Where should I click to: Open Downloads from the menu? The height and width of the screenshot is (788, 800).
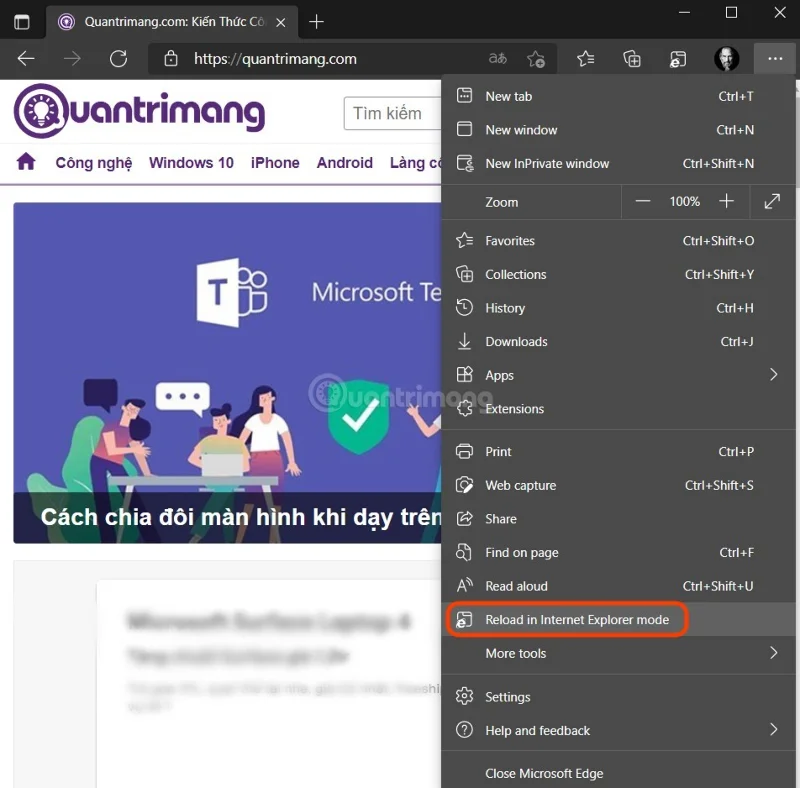514,341
